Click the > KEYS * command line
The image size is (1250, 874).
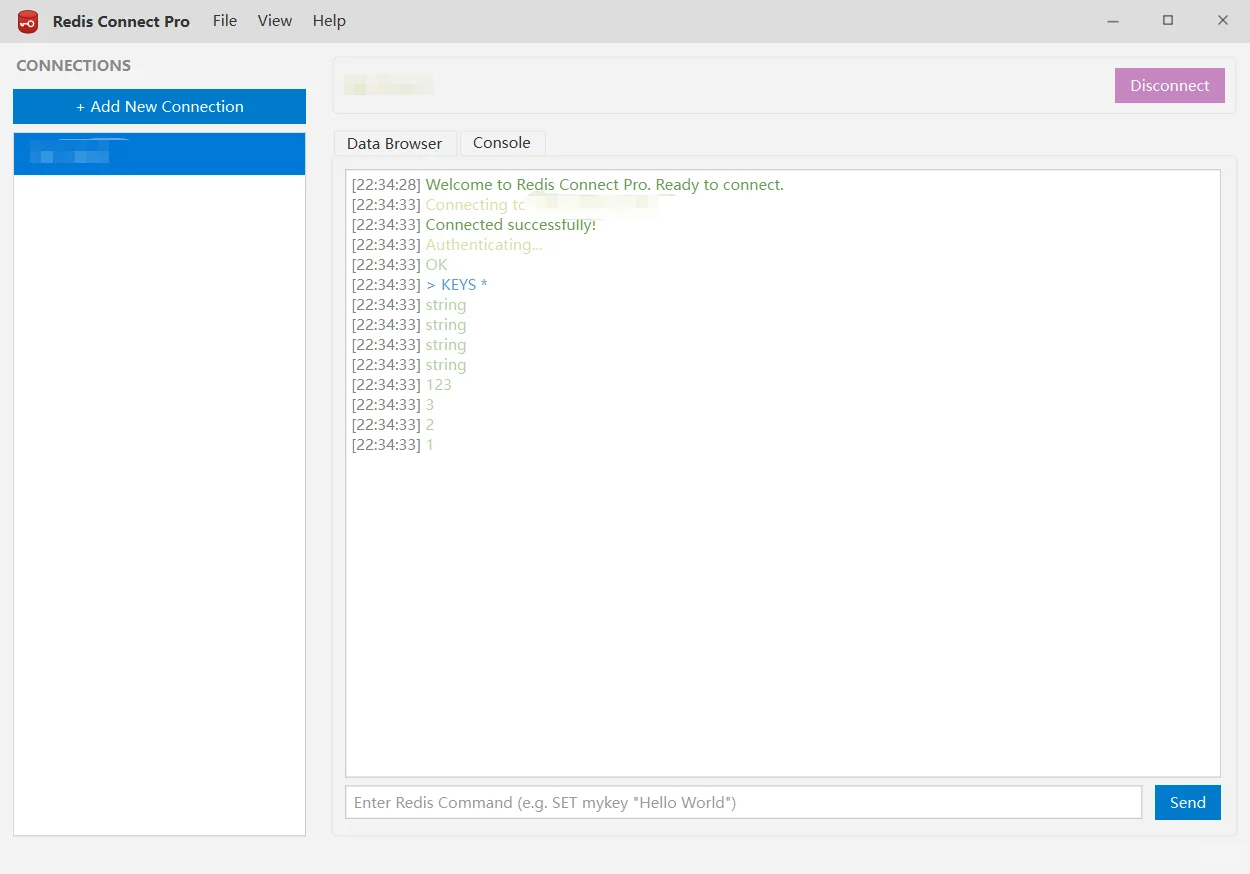click(x=456, y=285)
